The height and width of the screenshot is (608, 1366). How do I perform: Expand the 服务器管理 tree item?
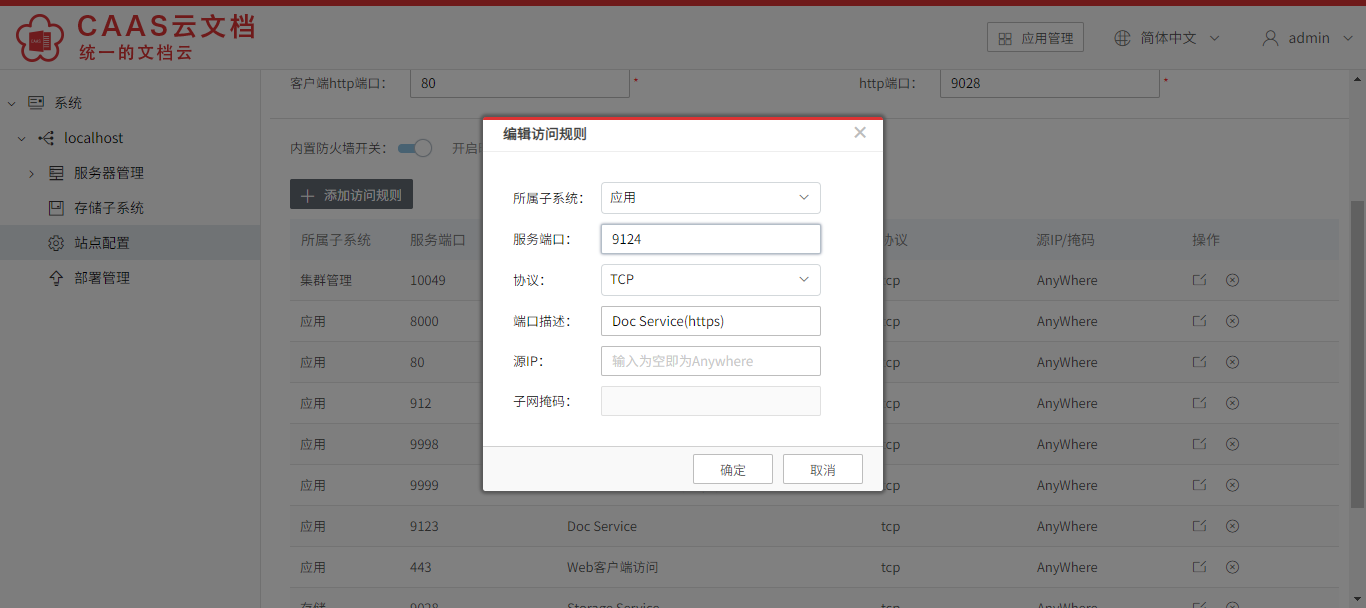click(31, 173)
